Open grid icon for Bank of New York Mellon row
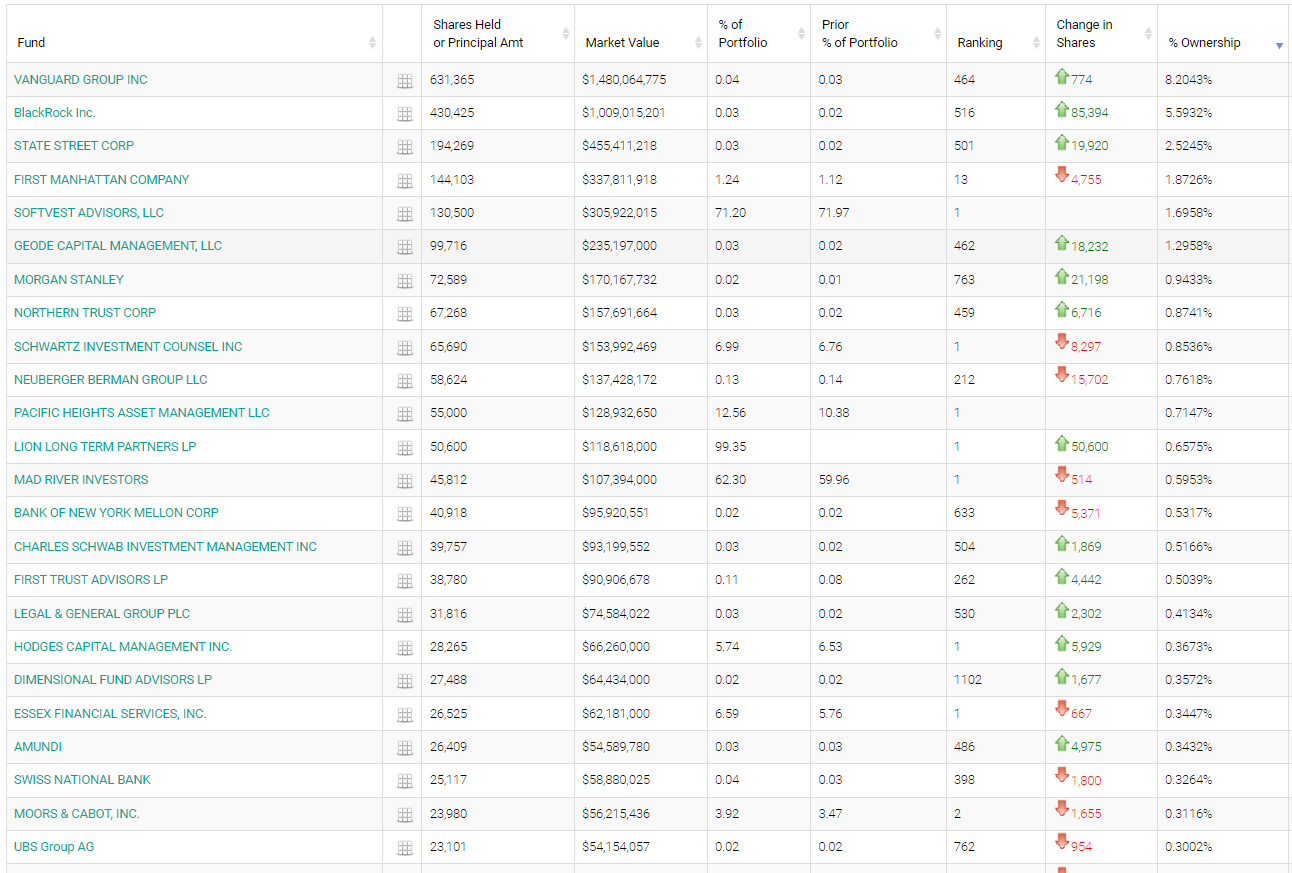The height and width of the screenshot is (873, 1292). click(x=405, y=514)
